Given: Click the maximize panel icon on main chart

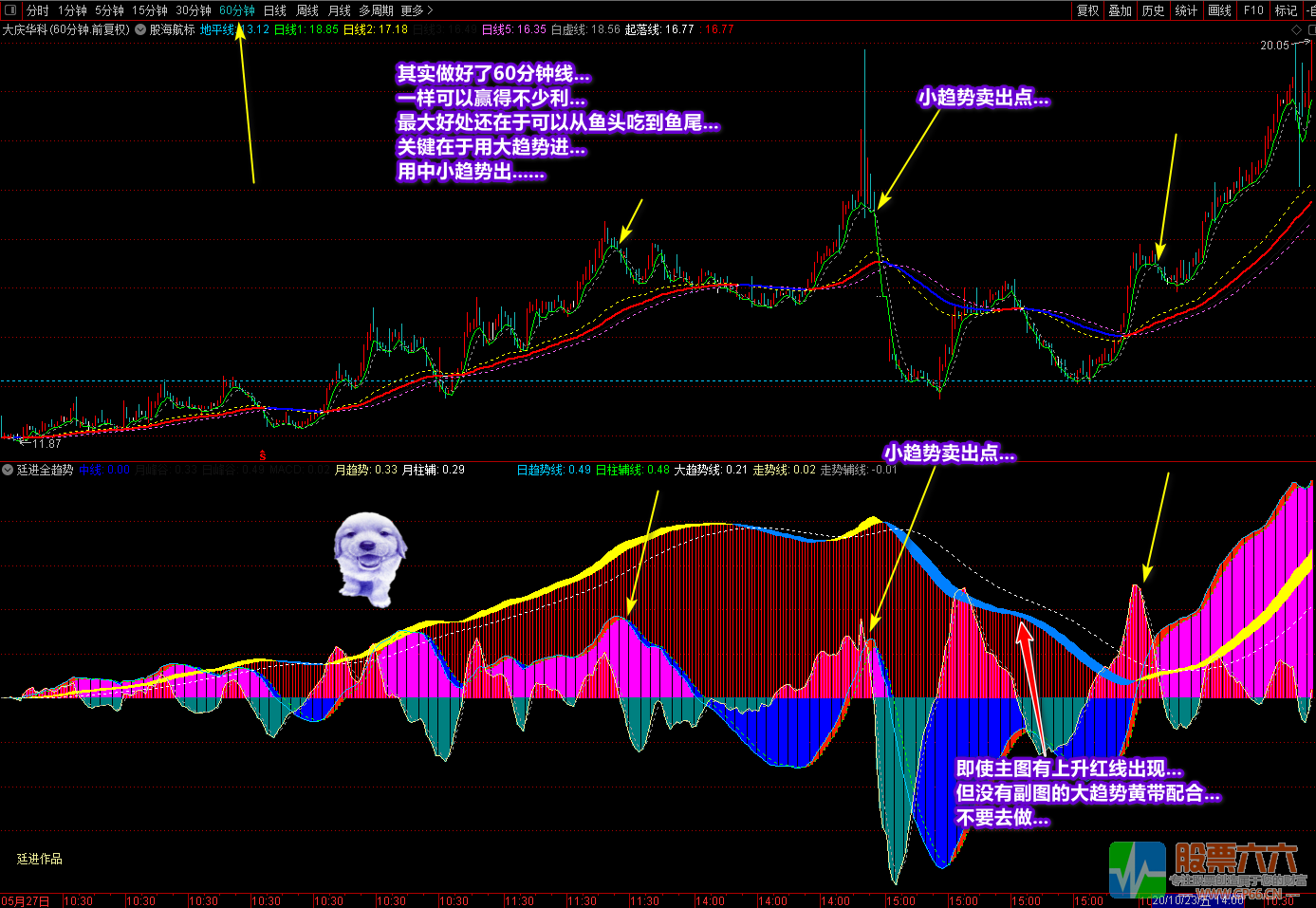Looking at the screenshot, I should coord(1312,30).
